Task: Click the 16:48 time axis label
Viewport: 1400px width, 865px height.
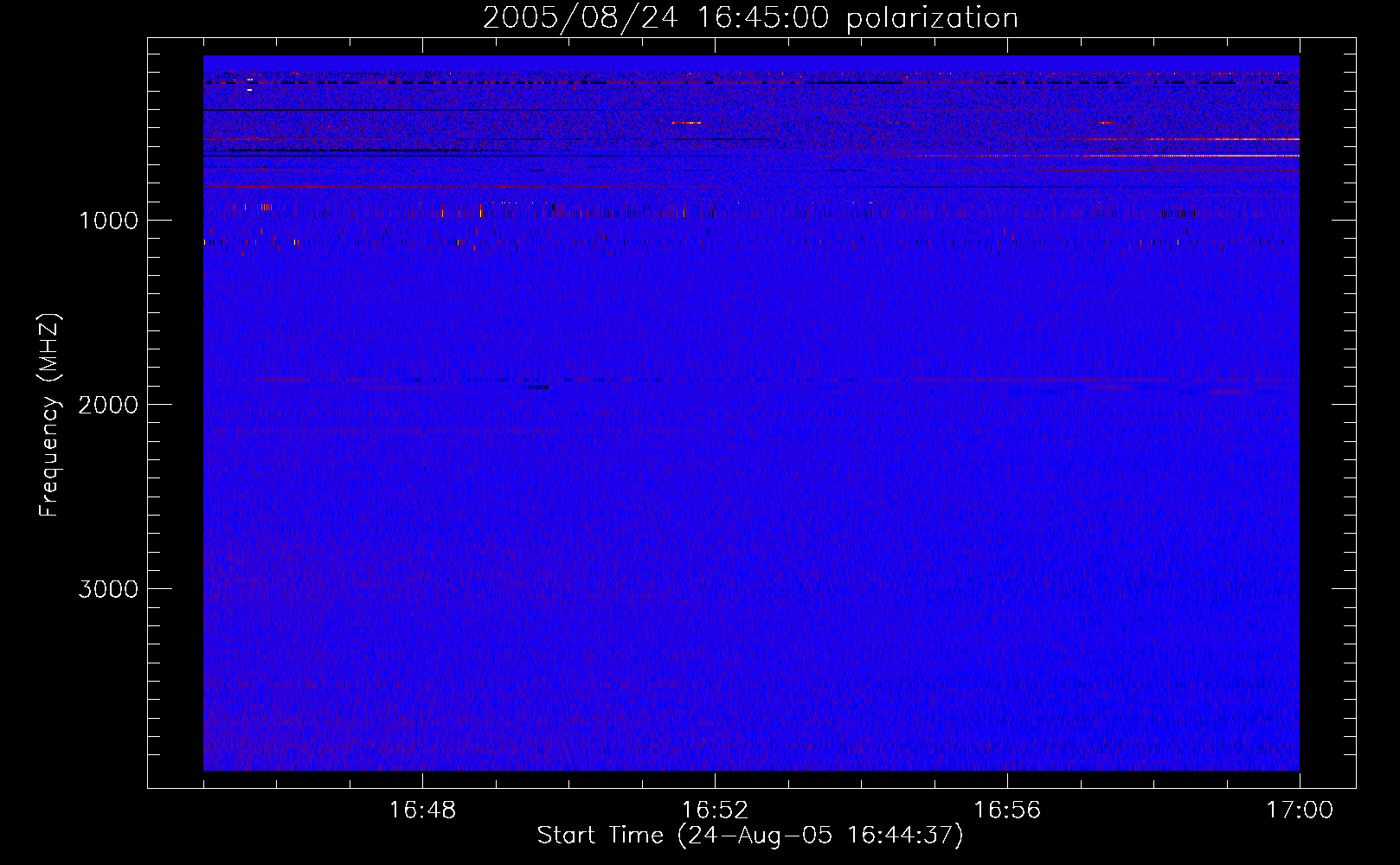Action: click(422, 811)
